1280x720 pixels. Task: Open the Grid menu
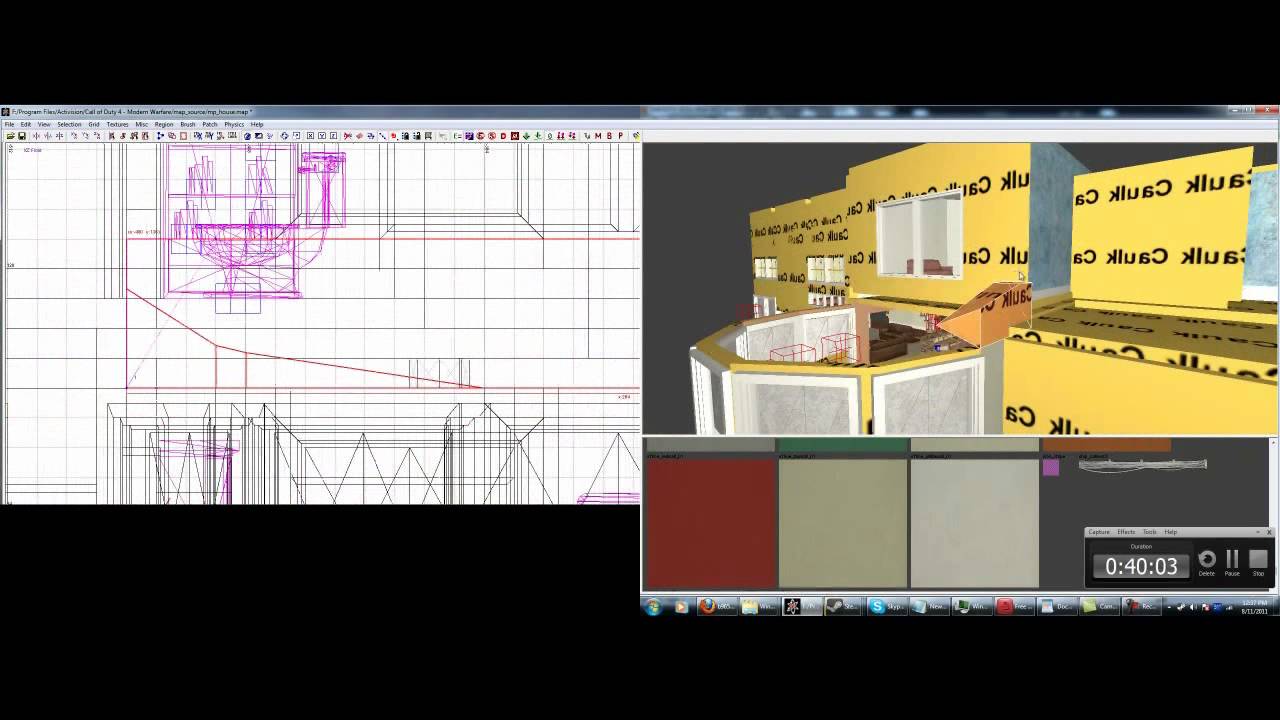pos(94,124)
